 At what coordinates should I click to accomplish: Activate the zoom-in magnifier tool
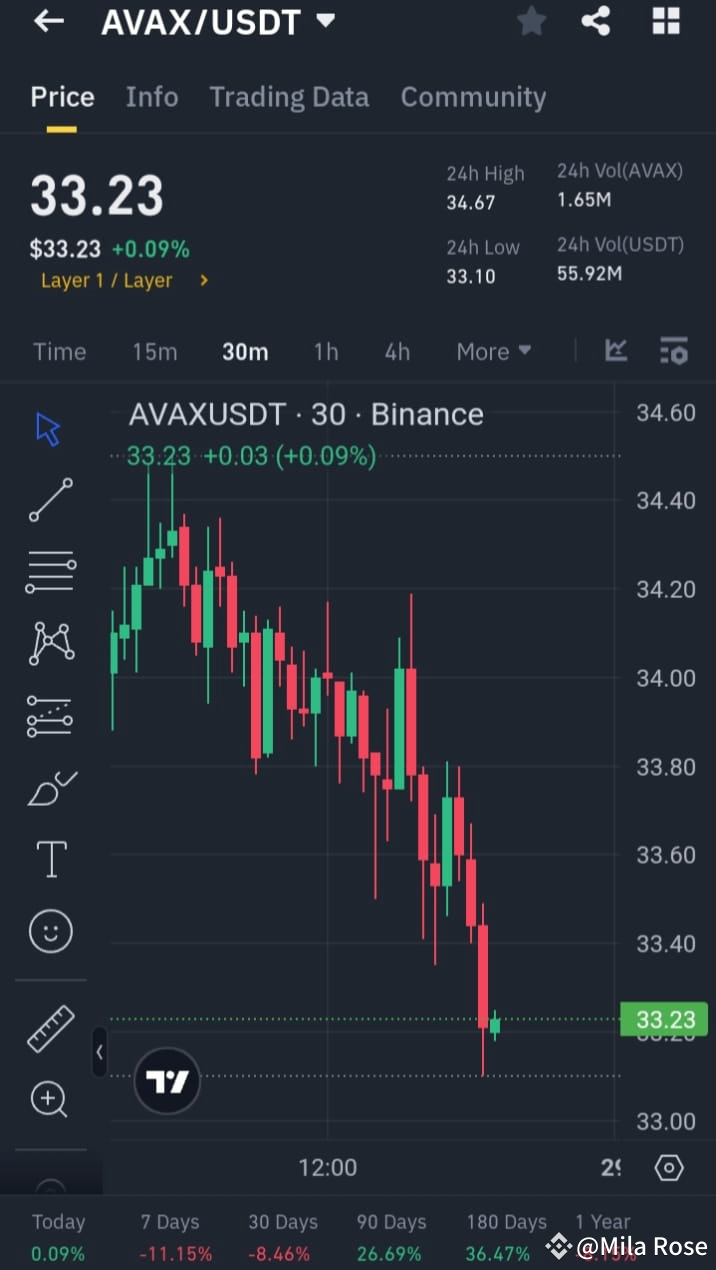tap(50, 1099)
